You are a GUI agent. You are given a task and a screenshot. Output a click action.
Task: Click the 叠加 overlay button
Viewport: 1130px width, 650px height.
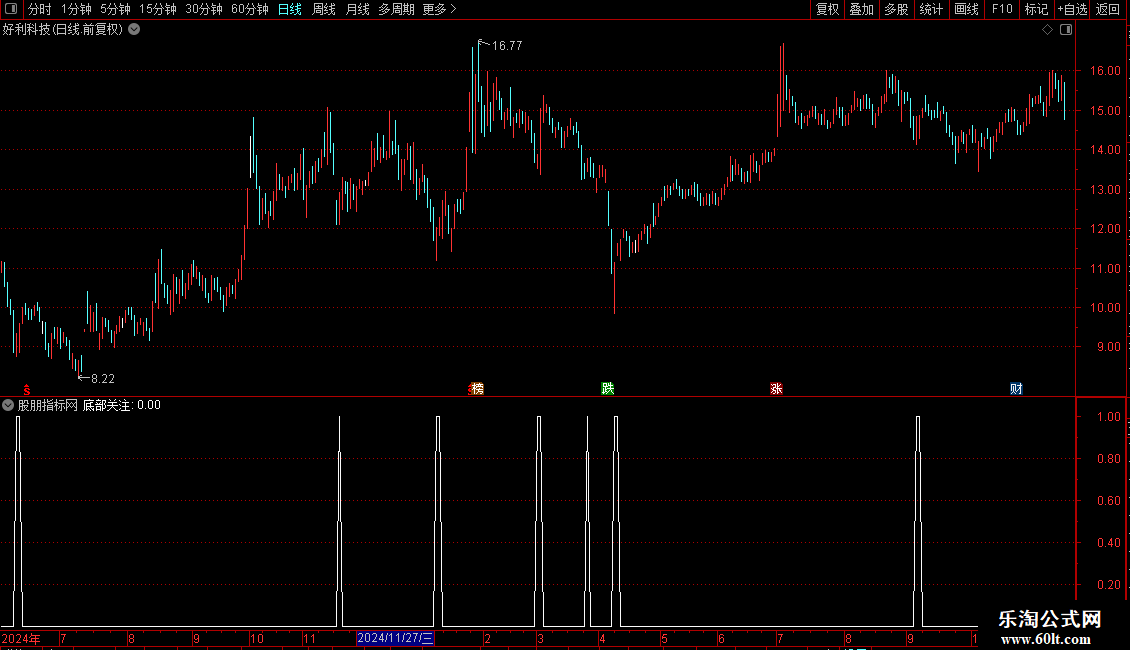(x=861, y=9)
